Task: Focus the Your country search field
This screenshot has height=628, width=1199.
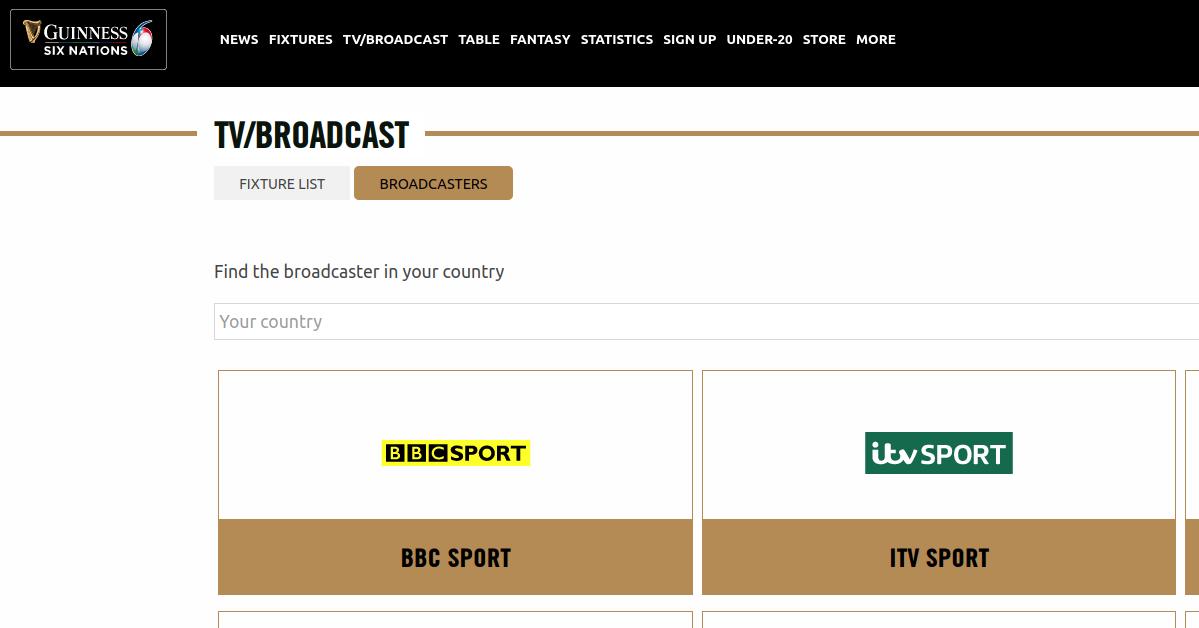Action: (x=707, y=321)
